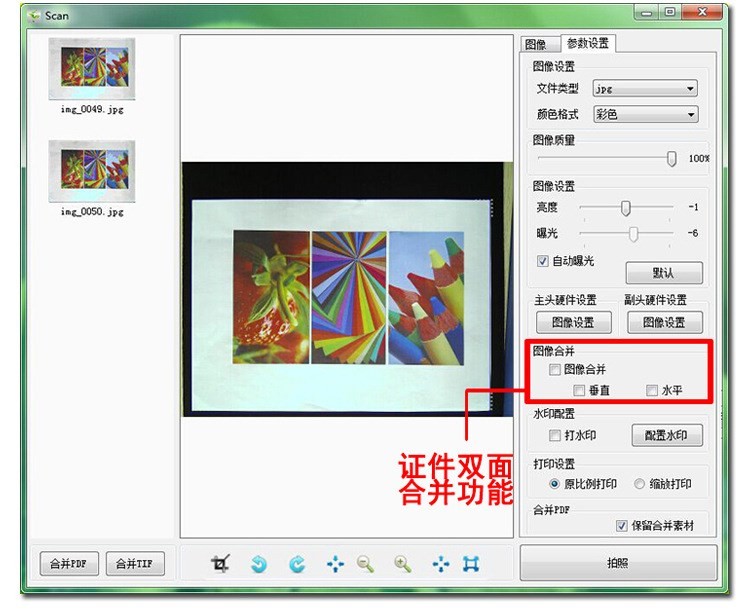Image resolution: width=750 pixels, height=611 pixels.
Task: Click the fit-to-window frame icon
Action: click(x=471, y=564)
